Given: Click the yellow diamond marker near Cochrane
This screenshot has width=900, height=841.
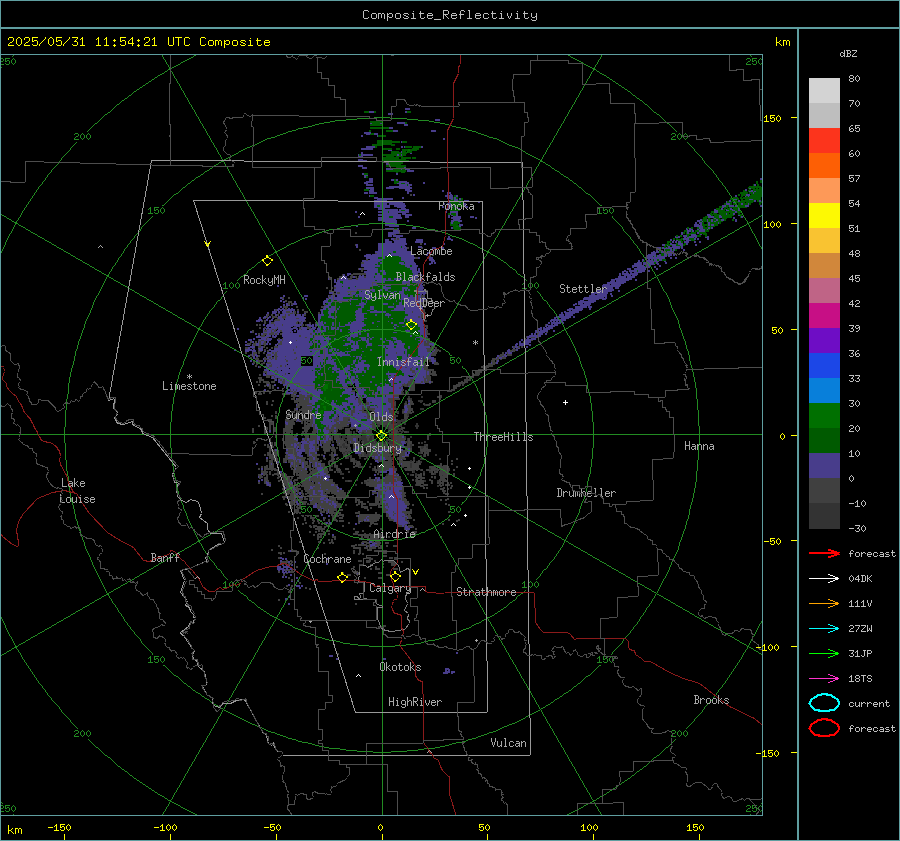Looking at the screenshot, I should pos(343,577).
